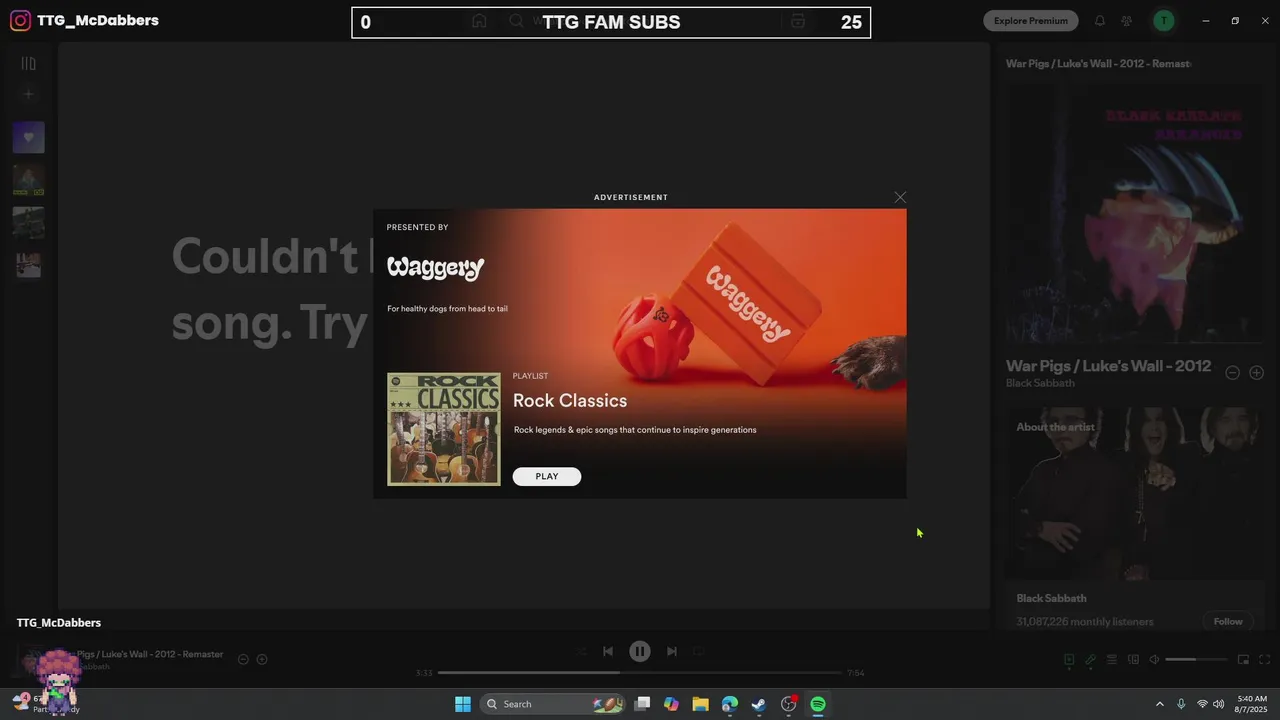The image size is (1280, 720).
Task: Skip to the previous track
Action: [x=608, y=651]
